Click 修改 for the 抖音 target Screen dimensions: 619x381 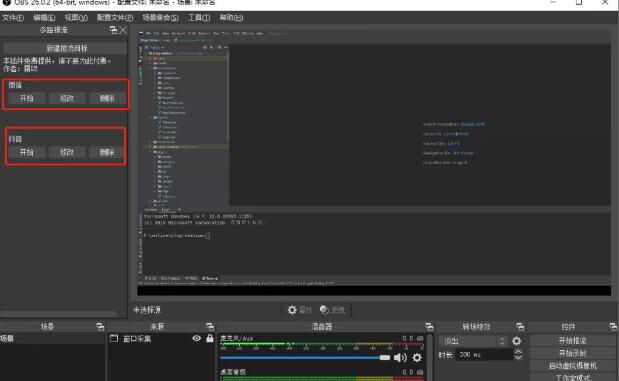pos(67,152)
